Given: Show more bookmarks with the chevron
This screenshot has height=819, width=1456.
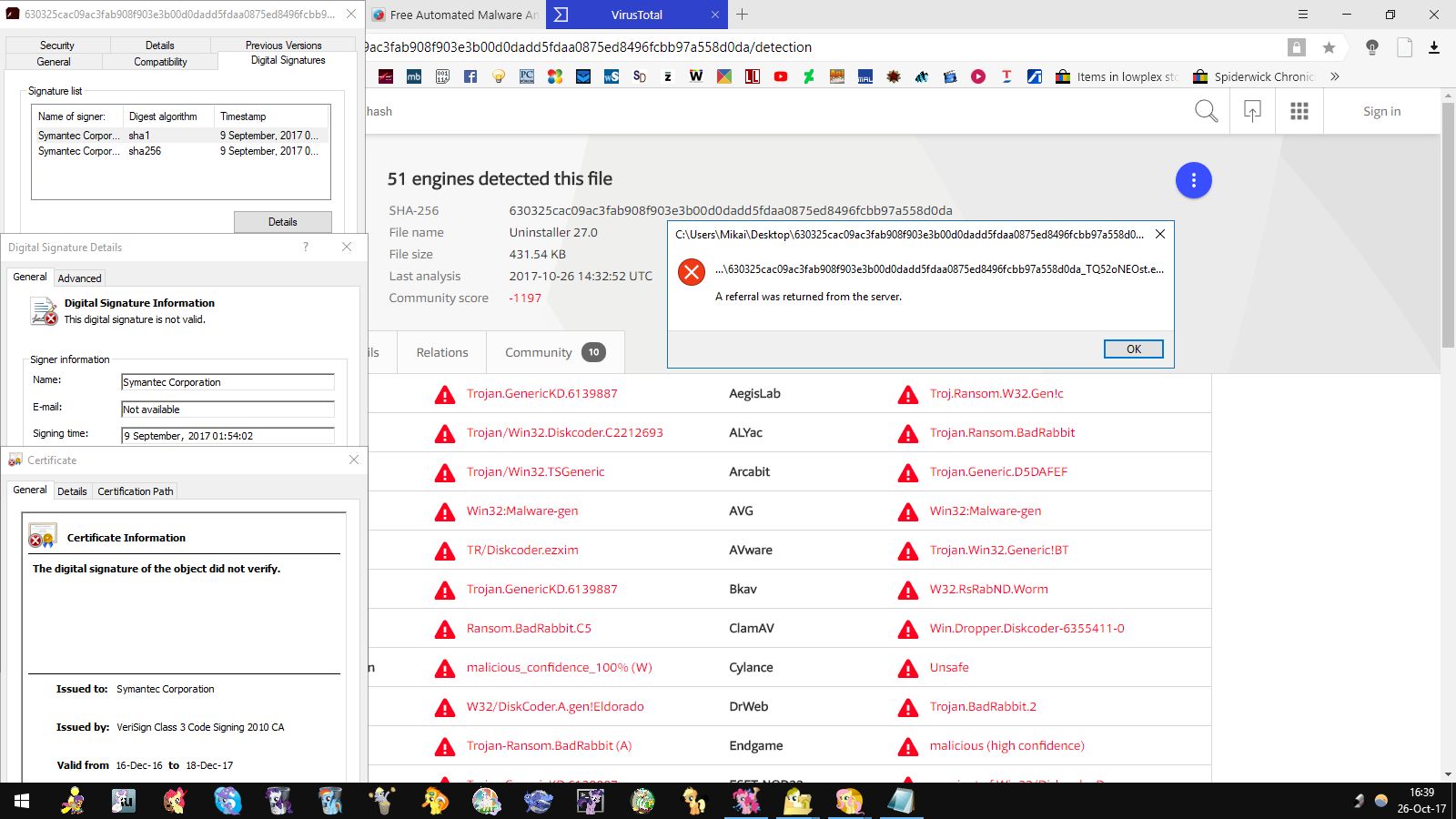Looking at the screenshot, I should (x=1335, y=76).
